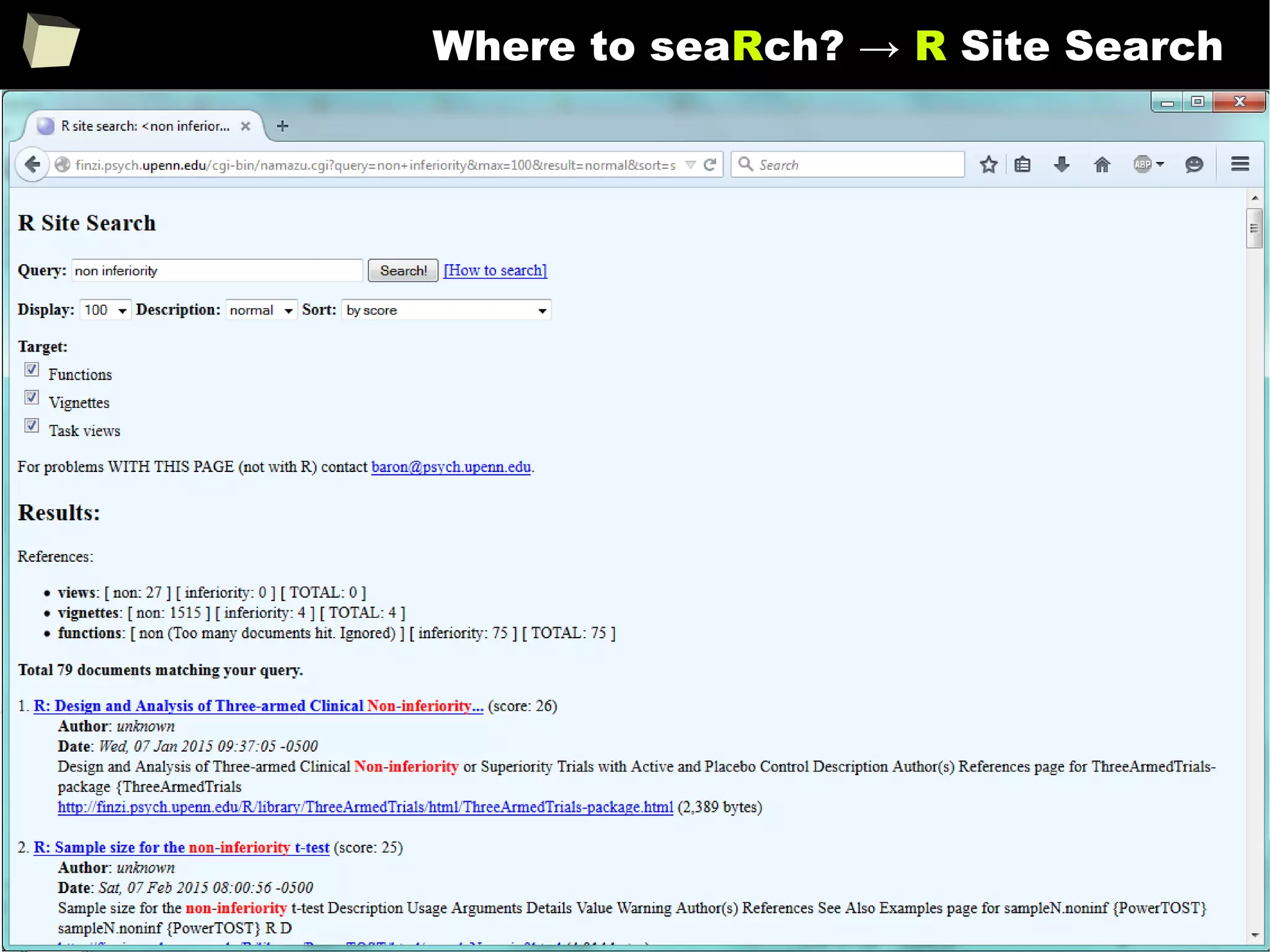
Task: Go to home page icon
Action: pyautogui.click(x=1102, y=164)
